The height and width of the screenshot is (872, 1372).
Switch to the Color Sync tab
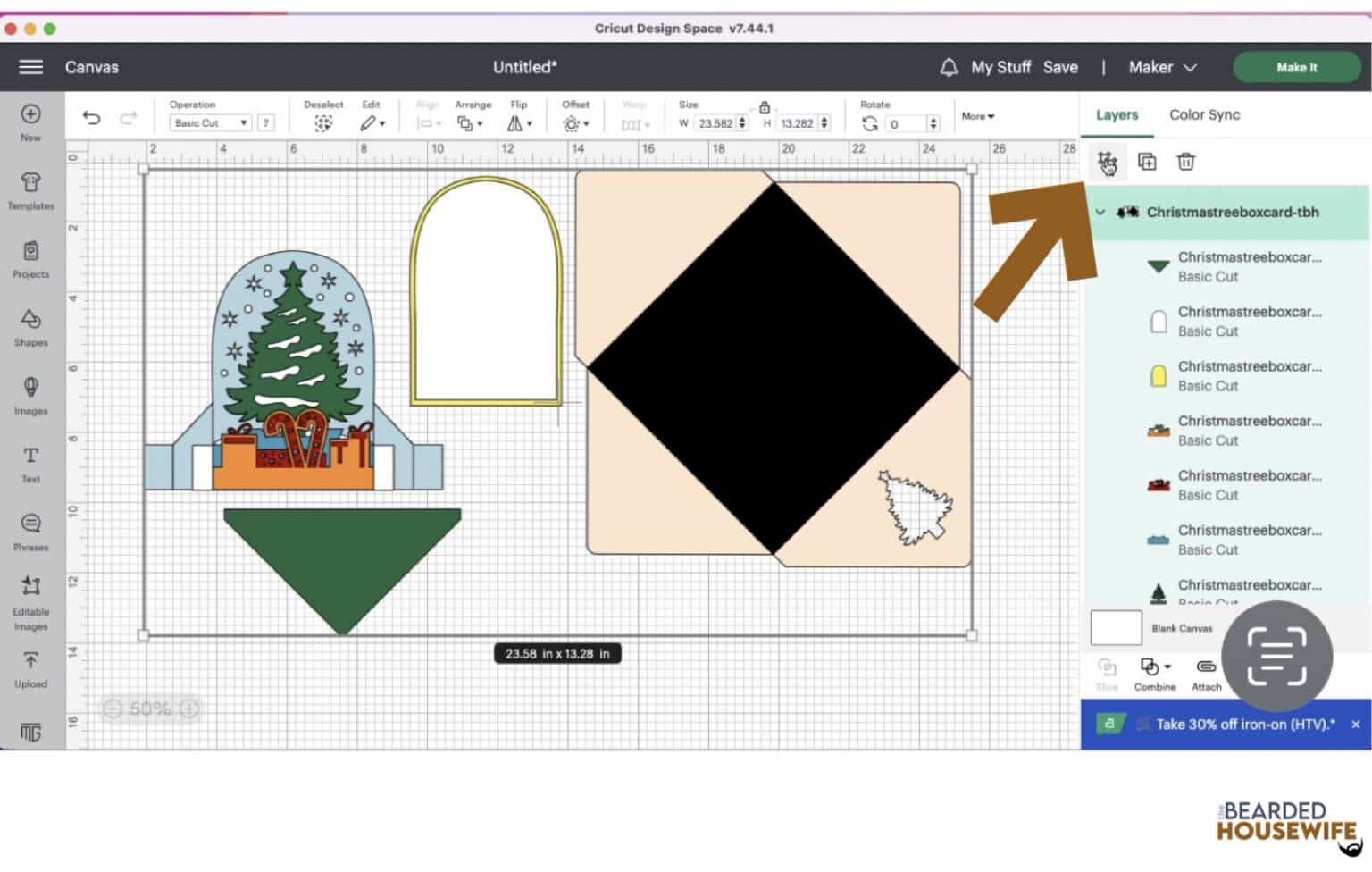tap(1204, 114)
